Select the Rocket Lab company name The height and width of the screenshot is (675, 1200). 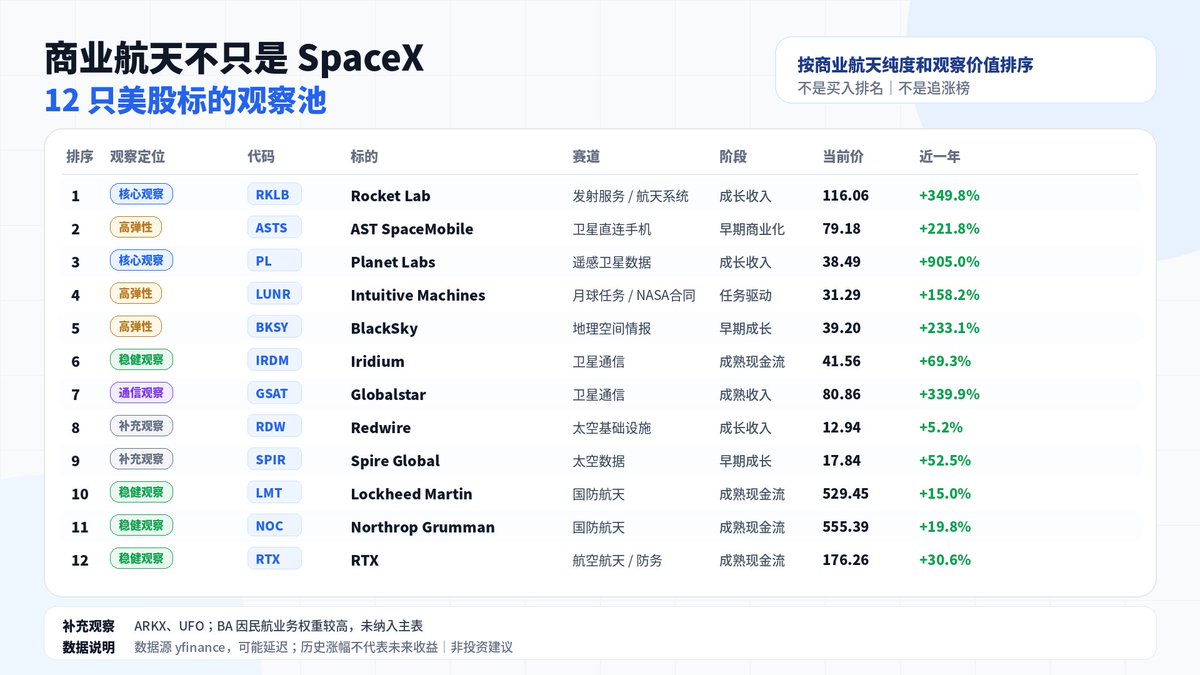(x=390, y=196)
